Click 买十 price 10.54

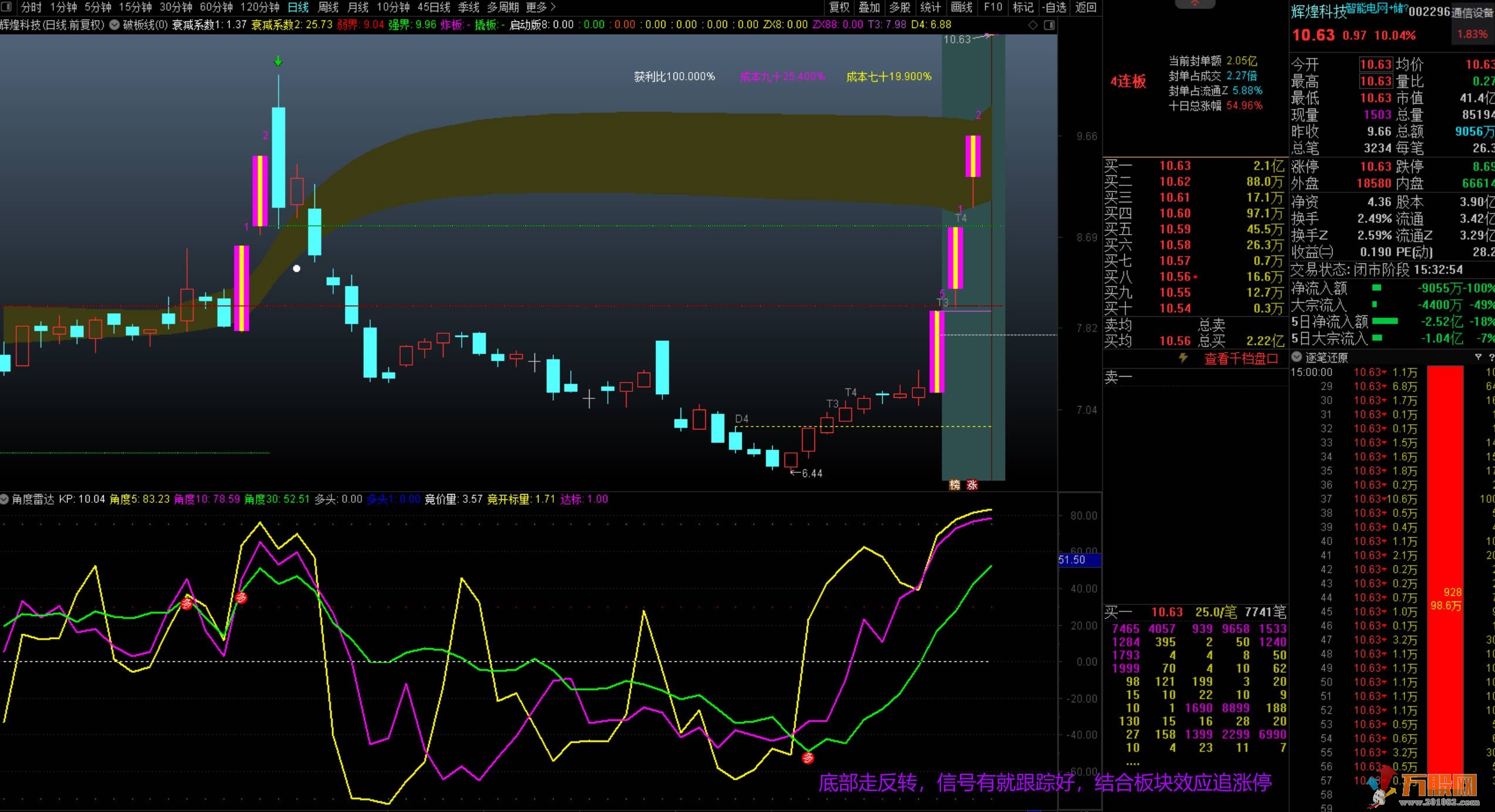(x=1175, y=309)
